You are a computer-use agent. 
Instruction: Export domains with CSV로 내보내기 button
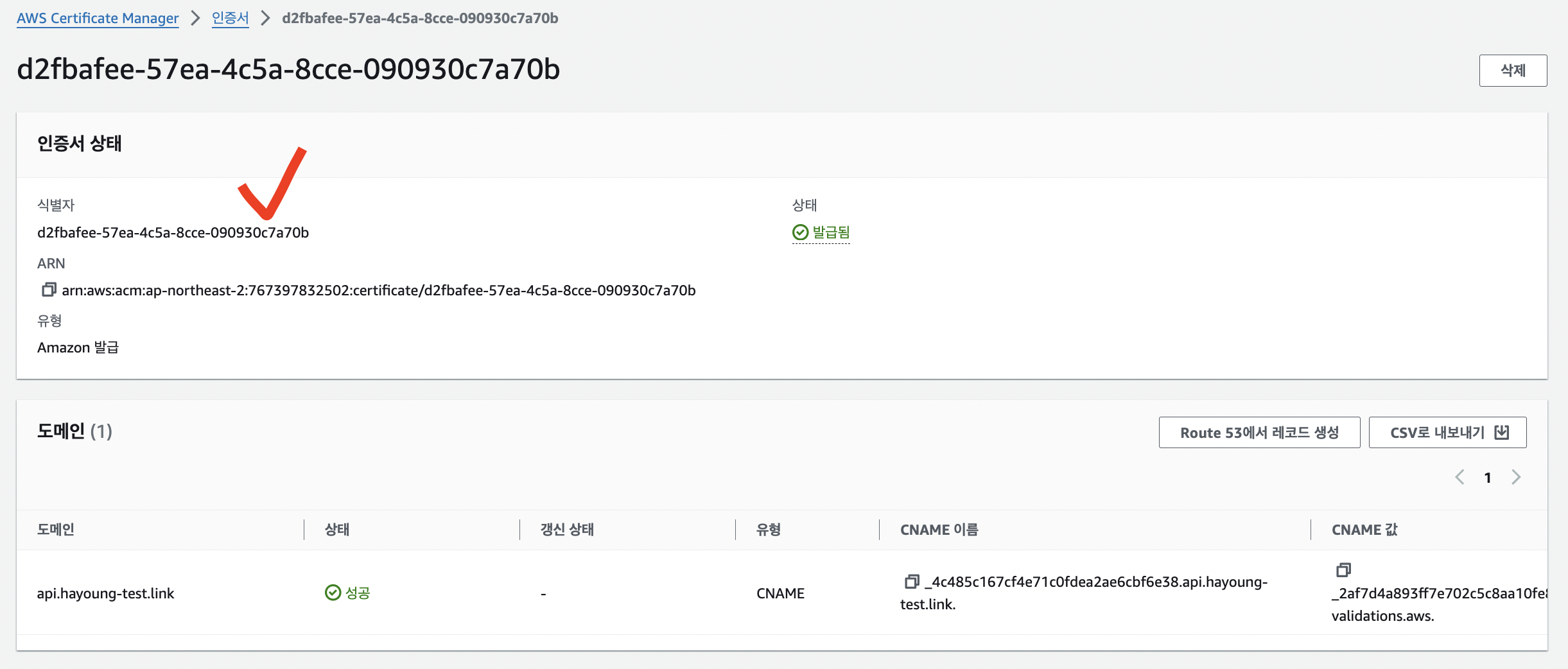coord(1447,432)
